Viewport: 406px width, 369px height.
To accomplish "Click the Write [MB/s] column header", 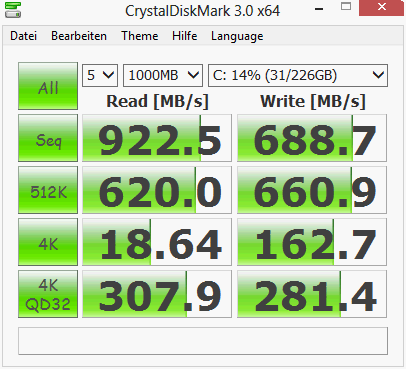I will point(313,101).
